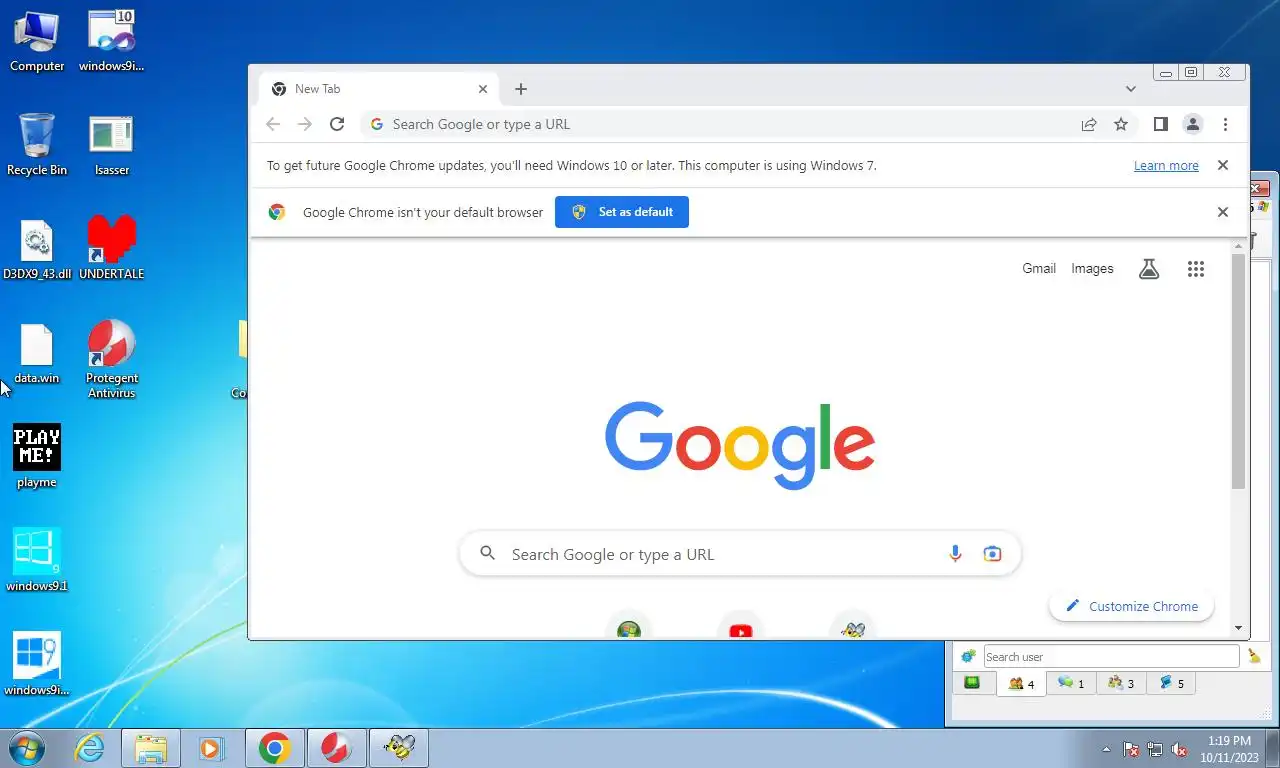Select the playme desktop icon
This screenshot has width=1280, height=768.
pyautogui.click(x=37, y=456)
